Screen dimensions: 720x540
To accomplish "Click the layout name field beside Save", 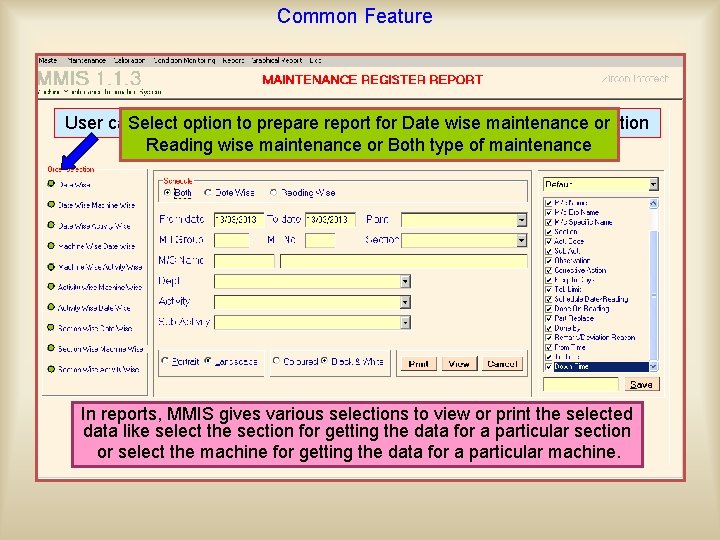I will click(x=581, y=384).
